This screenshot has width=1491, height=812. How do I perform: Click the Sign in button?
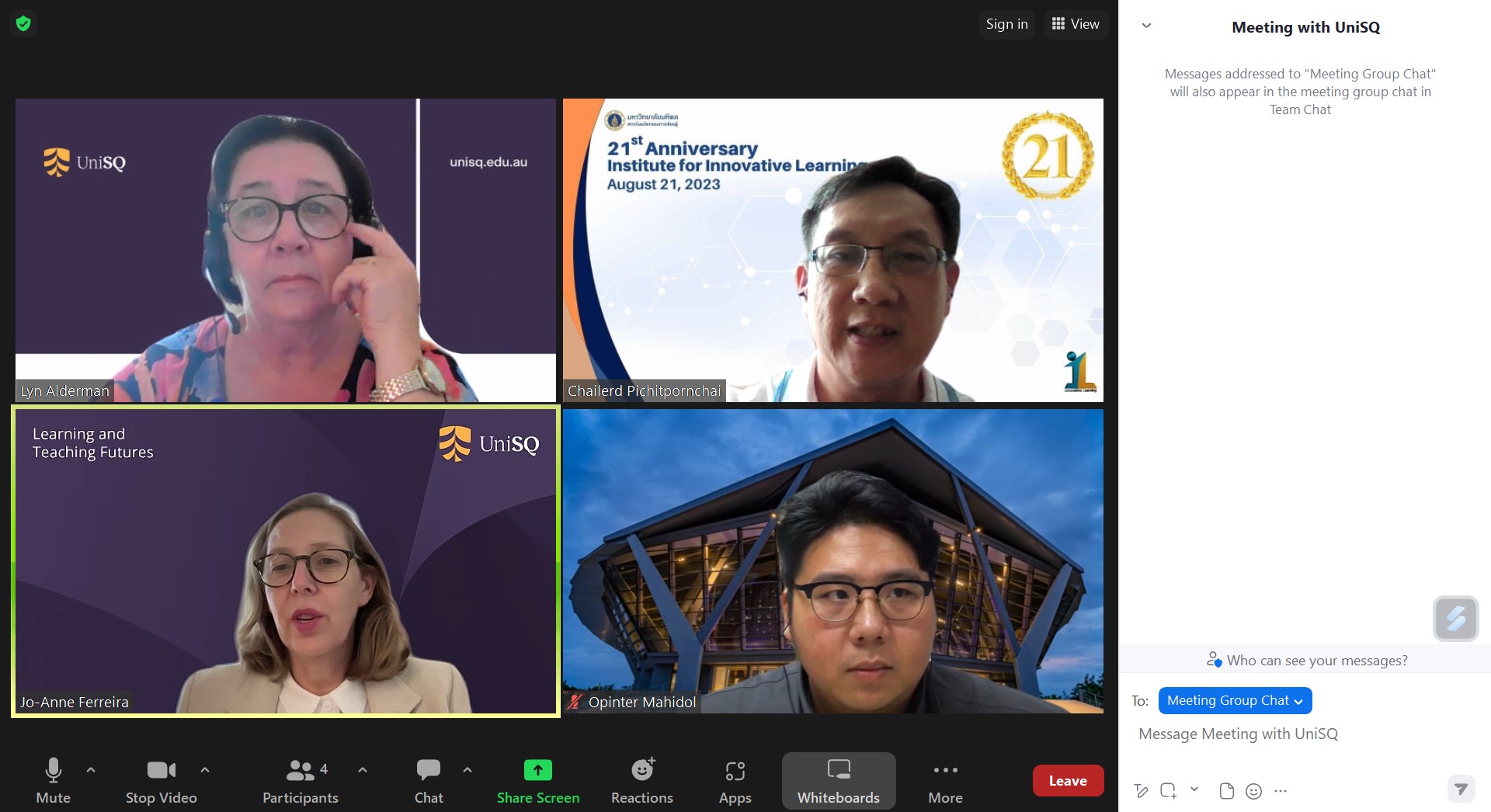click(1006, 24)
